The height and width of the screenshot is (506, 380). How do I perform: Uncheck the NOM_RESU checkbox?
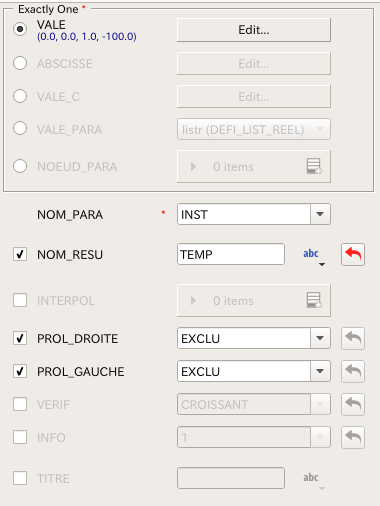point(20,254)
